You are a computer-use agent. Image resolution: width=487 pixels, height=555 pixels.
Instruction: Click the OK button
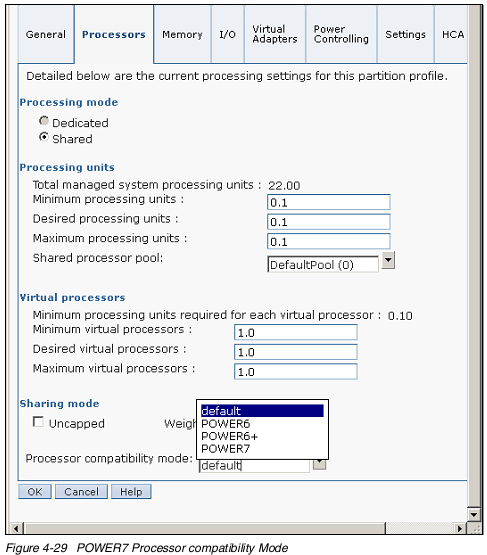35,492
